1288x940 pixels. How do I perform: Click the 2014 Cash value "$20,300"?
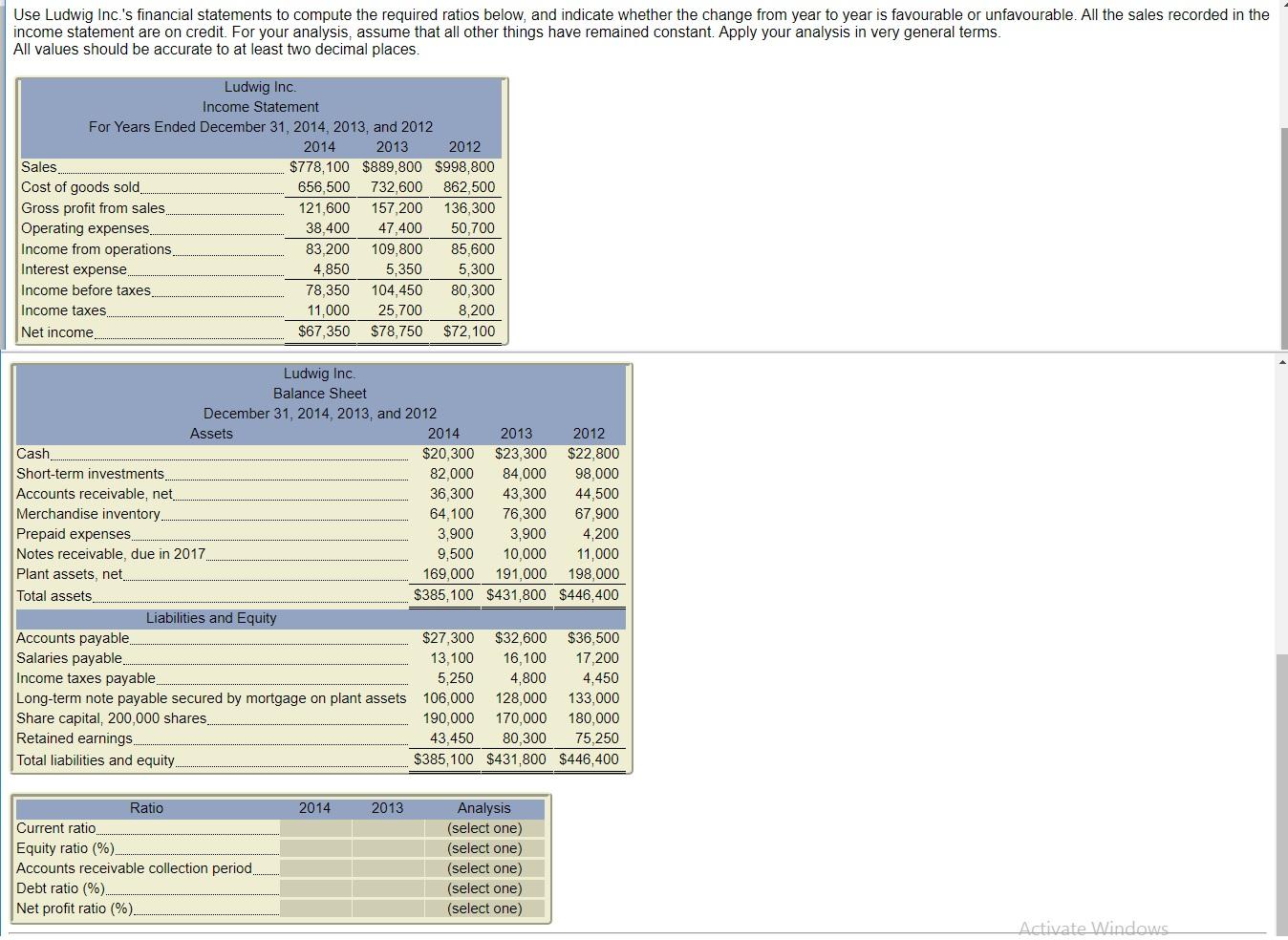pos(448,454)
